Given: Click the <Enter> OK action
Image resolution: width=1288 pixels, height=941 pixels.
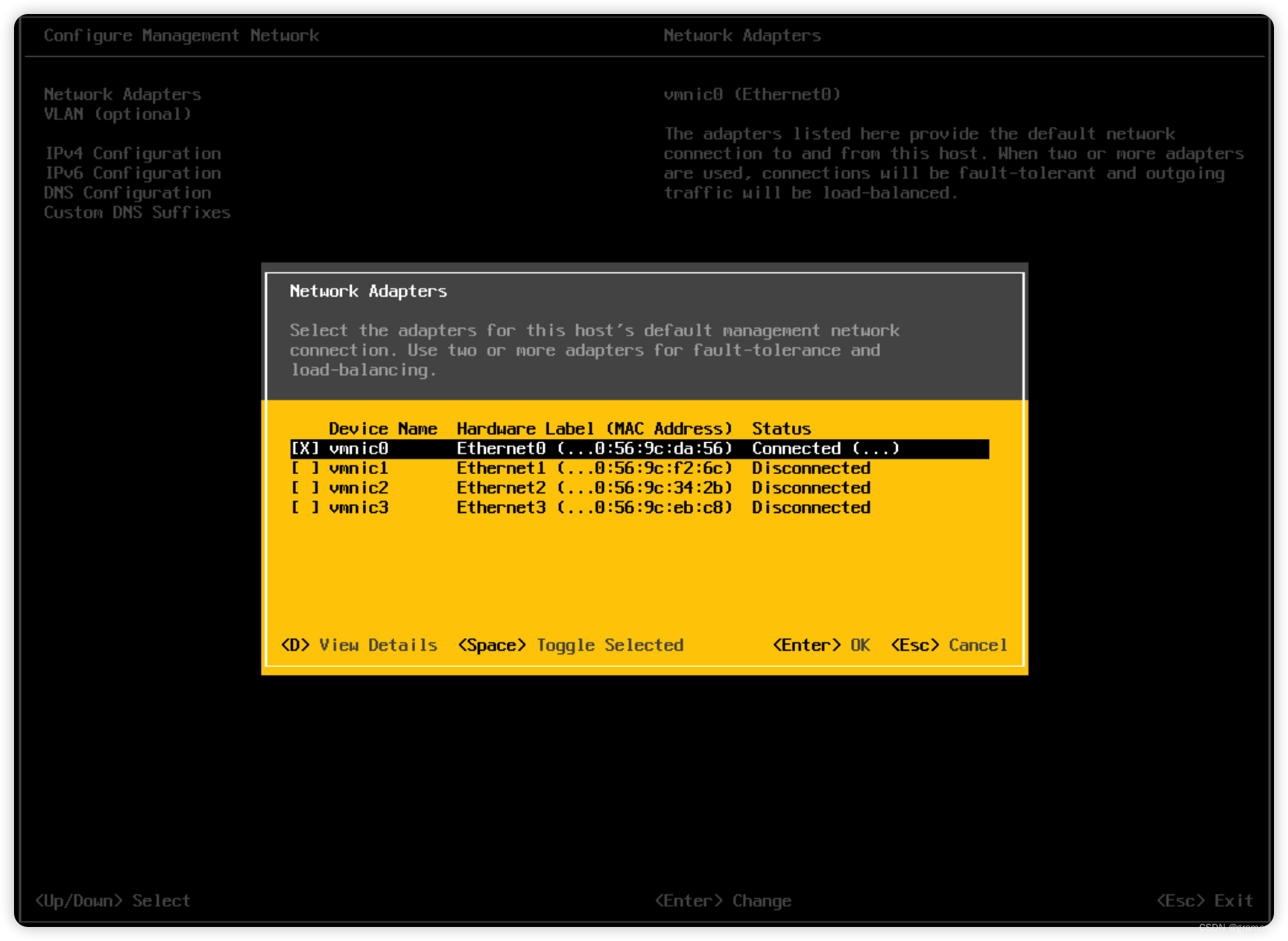Looking at the screenshot, I should tap(822, 644).
